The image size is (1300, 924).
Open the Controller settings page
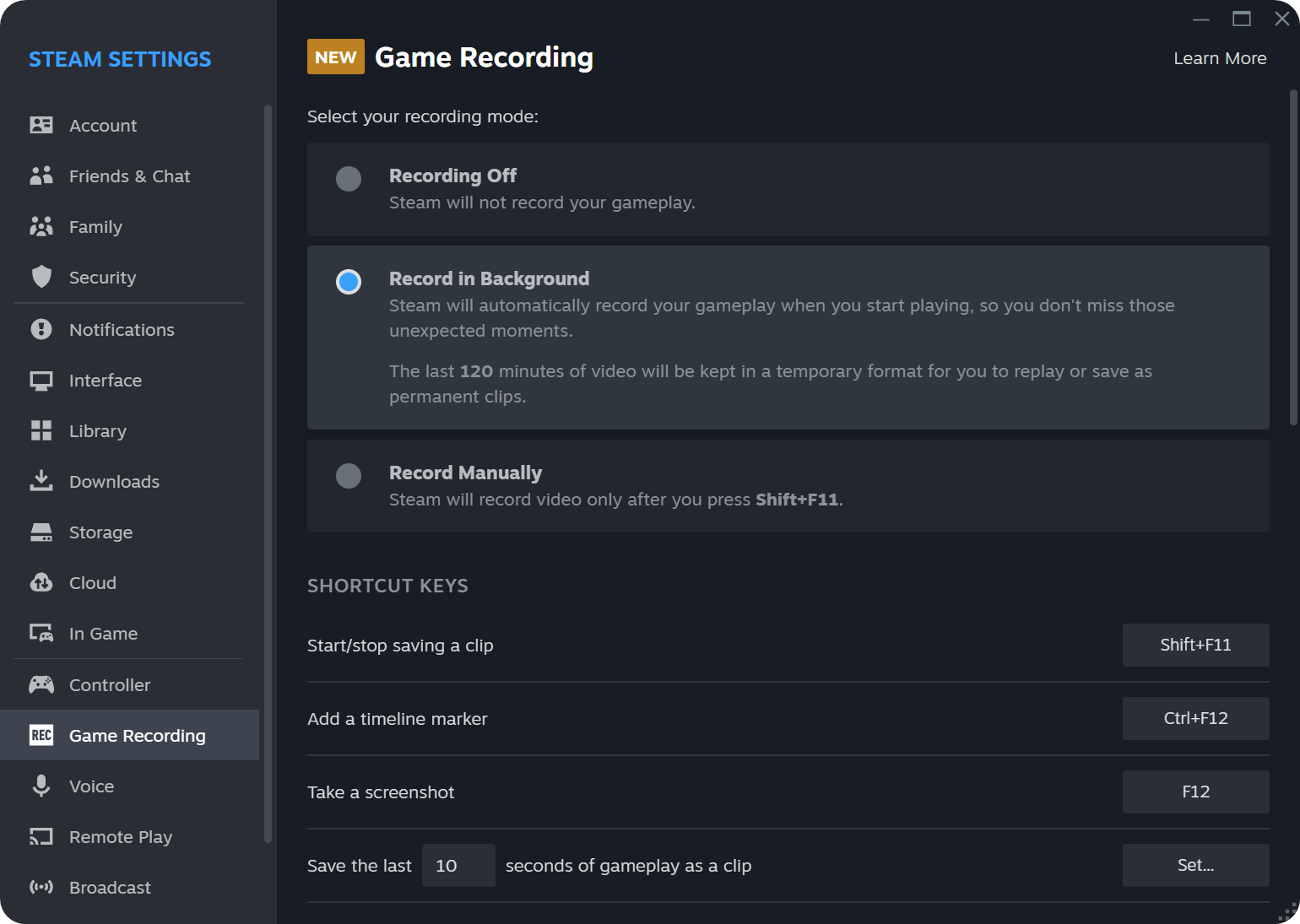(x=110, y=684)
